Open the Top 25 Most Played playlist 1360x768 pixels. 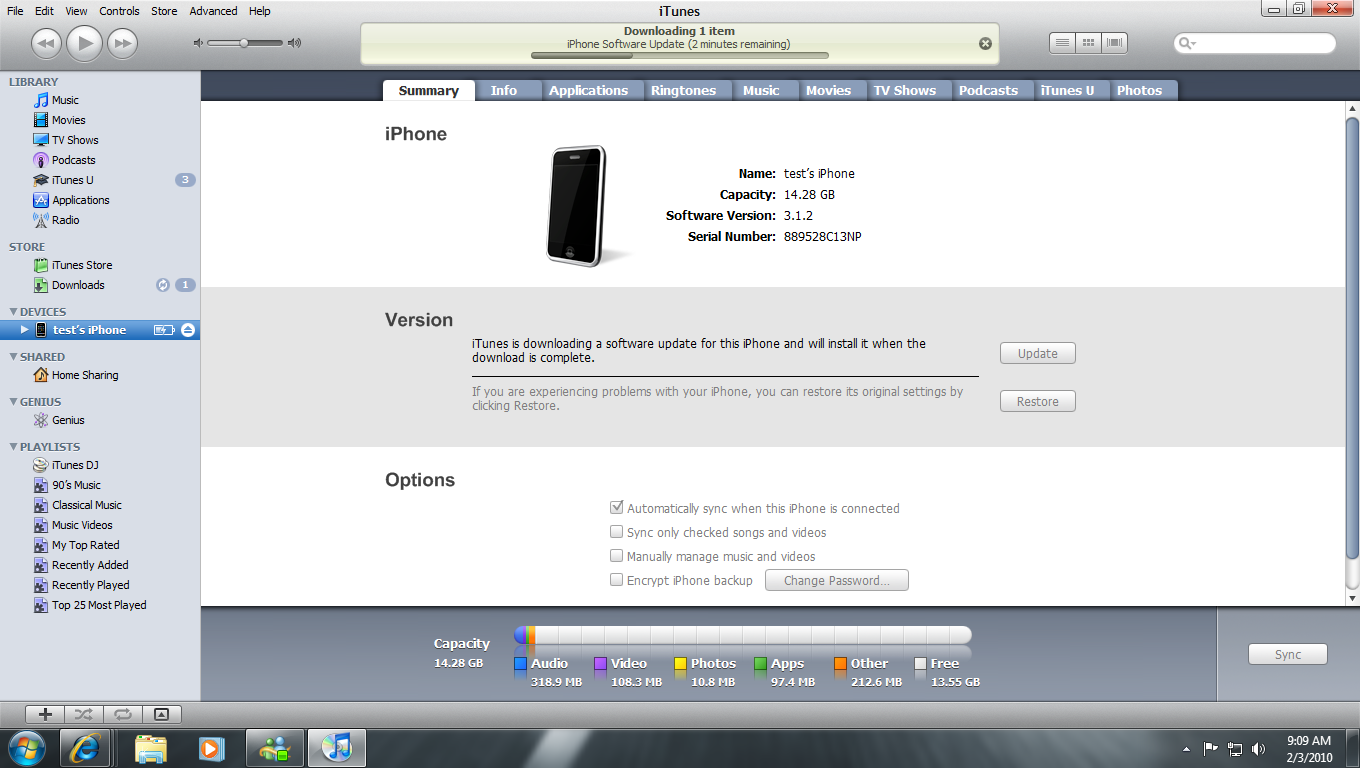tap(100, 605)
